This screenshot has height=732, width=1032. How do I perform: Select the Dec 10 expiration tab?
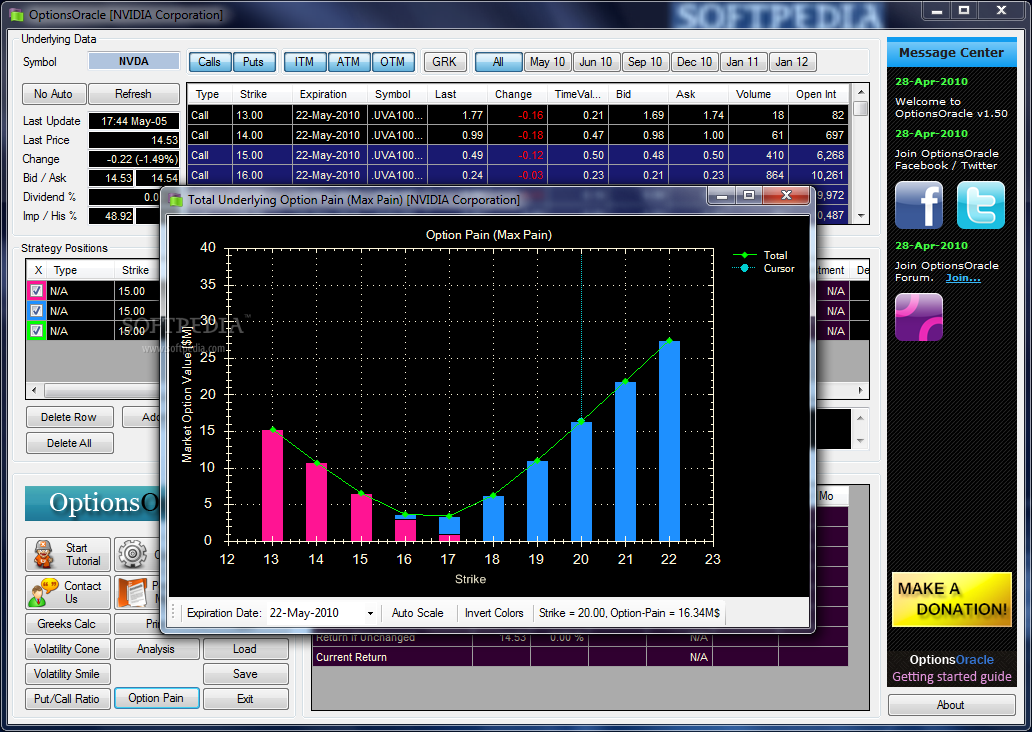[694, 62]
